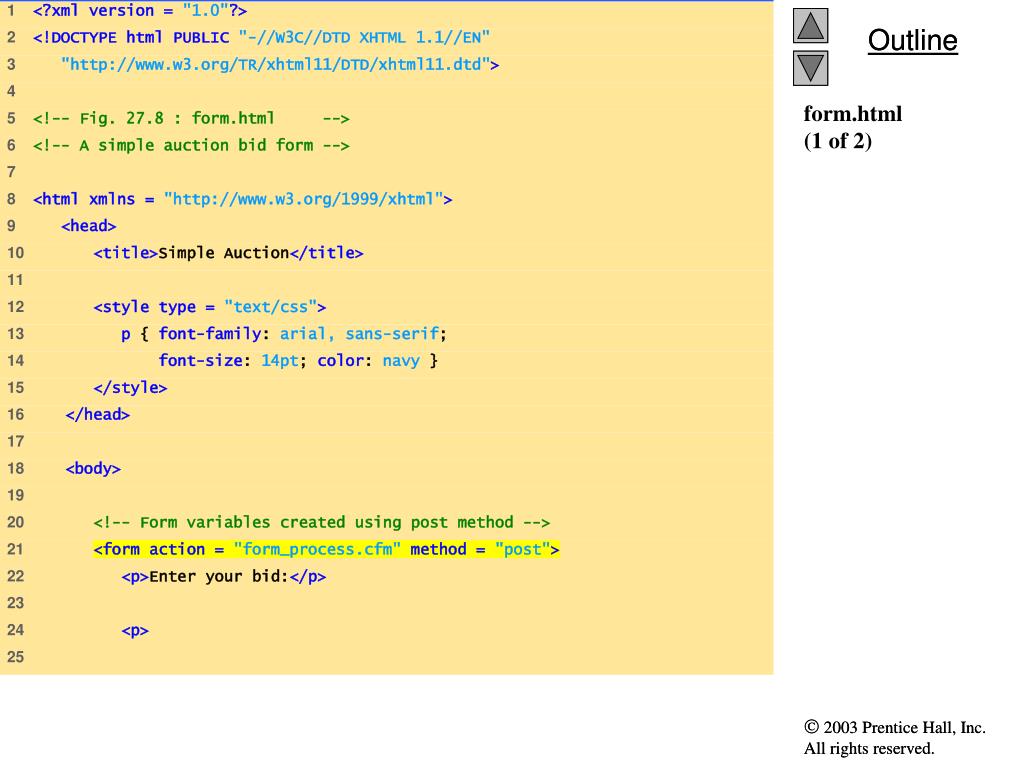Image resolution: width=1024 pixels, height=768 pixels.
Task: Click the opening body tag on line 18
Action: click(93, 468)
